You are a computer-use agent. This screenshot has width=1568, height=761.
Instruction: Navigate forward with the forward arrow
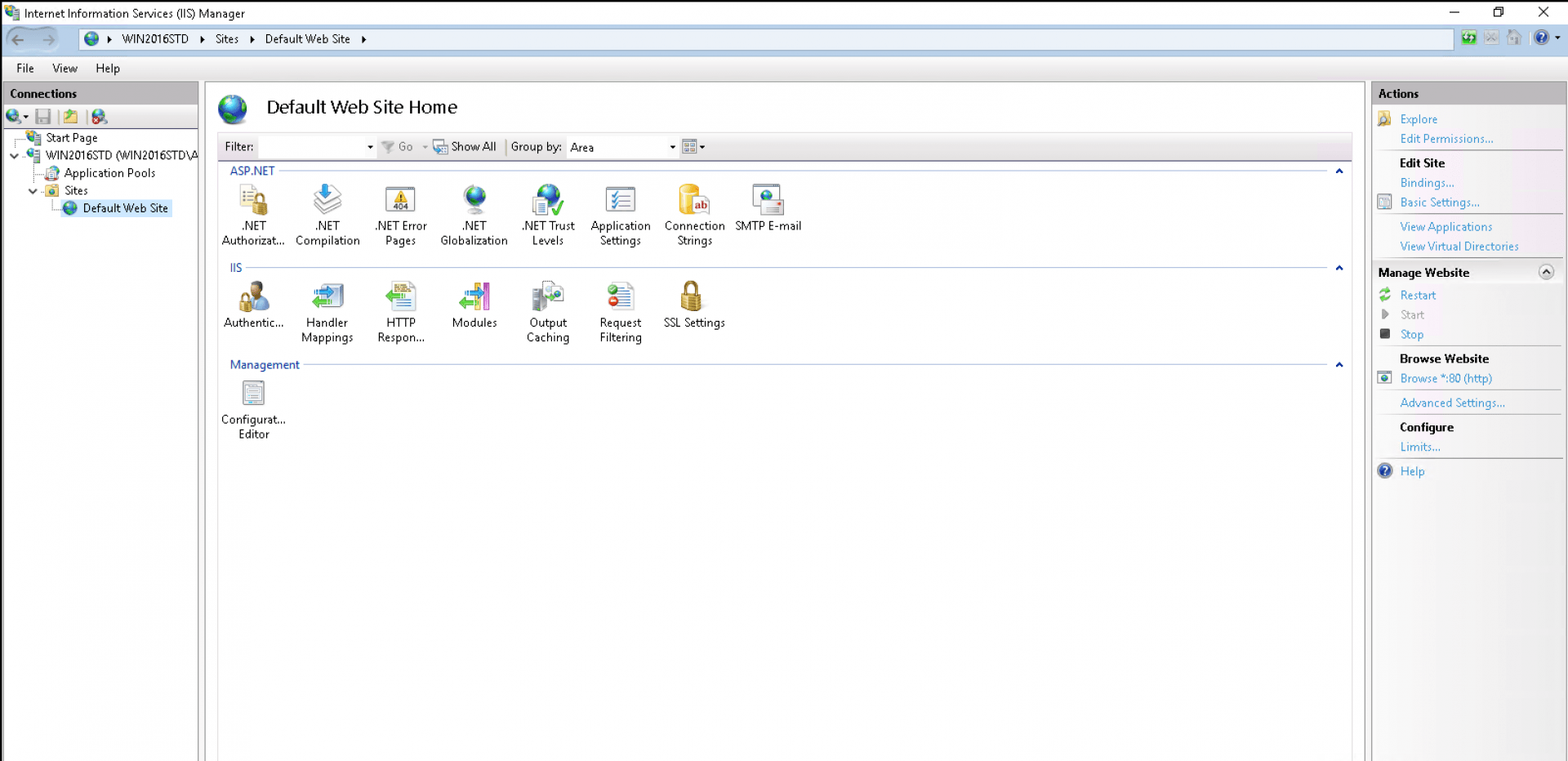pyautogui.click(x=48, y=38)
